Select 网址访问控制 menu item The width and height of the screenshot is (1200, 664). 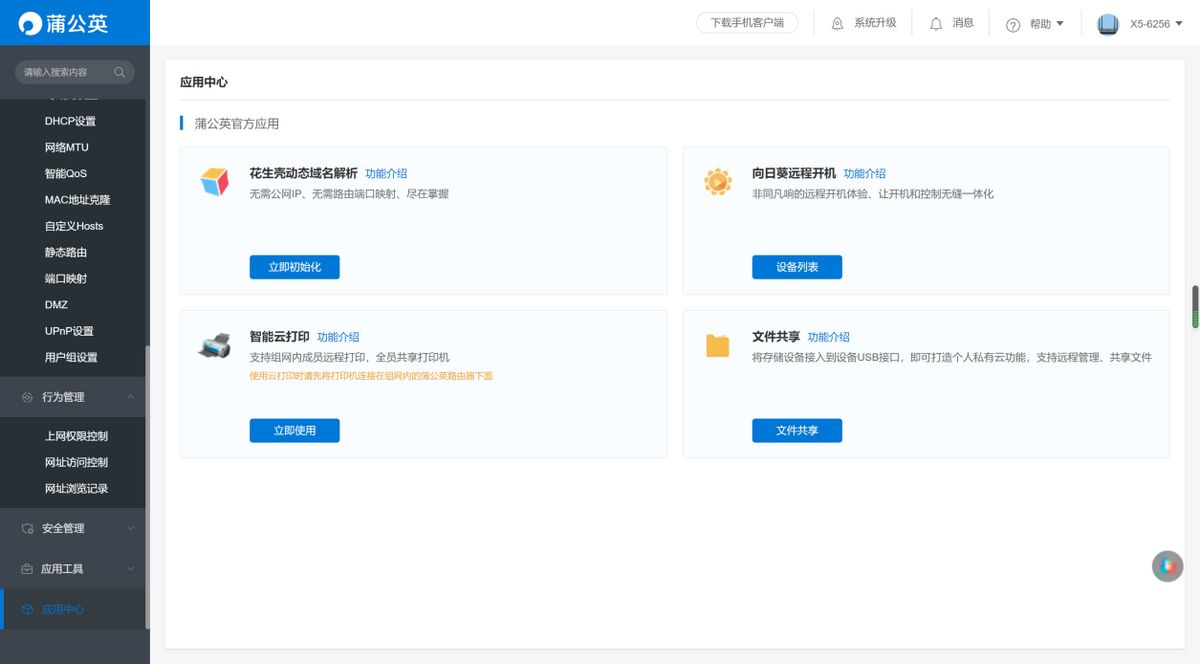click(x=76, y=462)
